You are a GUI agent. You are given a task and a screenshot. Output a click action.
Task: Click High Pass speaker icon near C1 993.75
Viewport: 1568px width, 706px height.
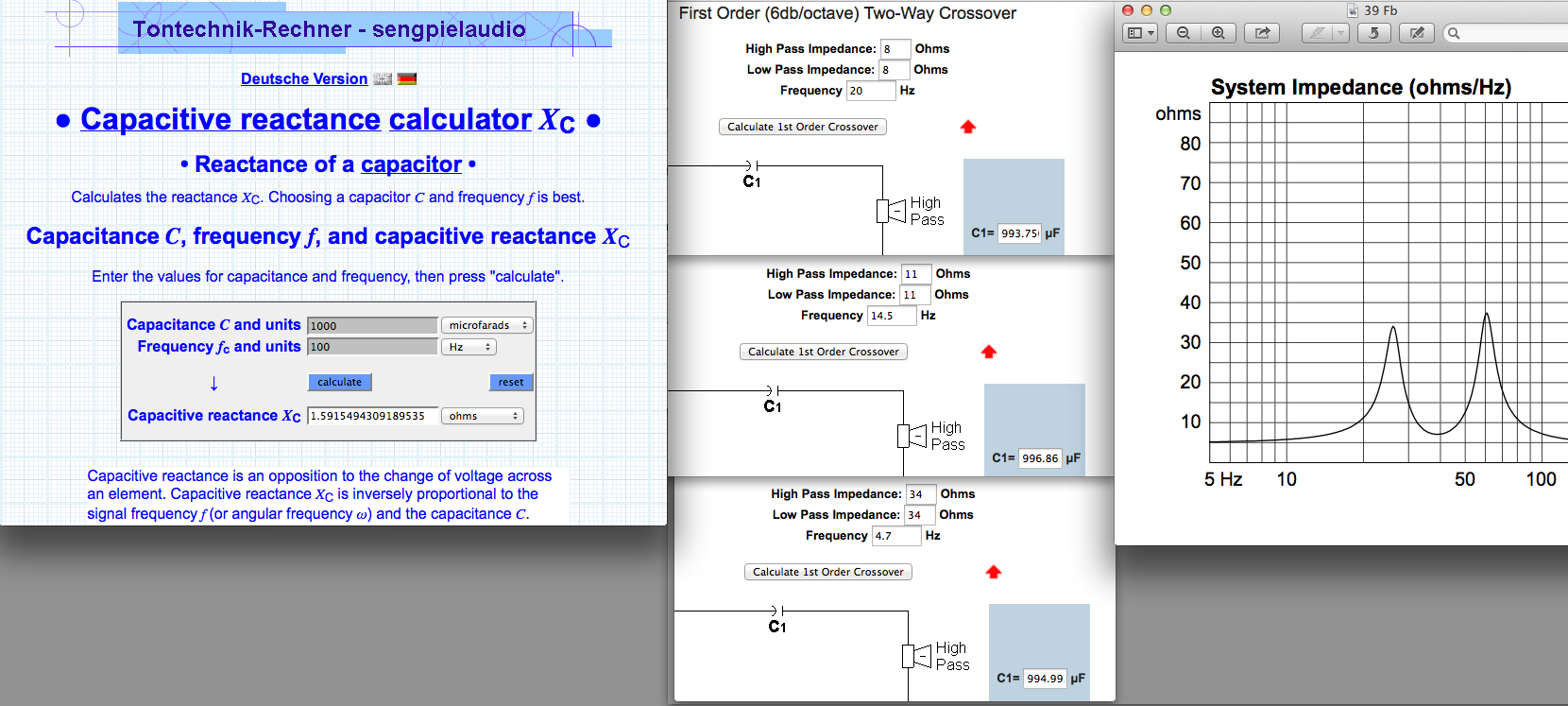coord(891,211)
